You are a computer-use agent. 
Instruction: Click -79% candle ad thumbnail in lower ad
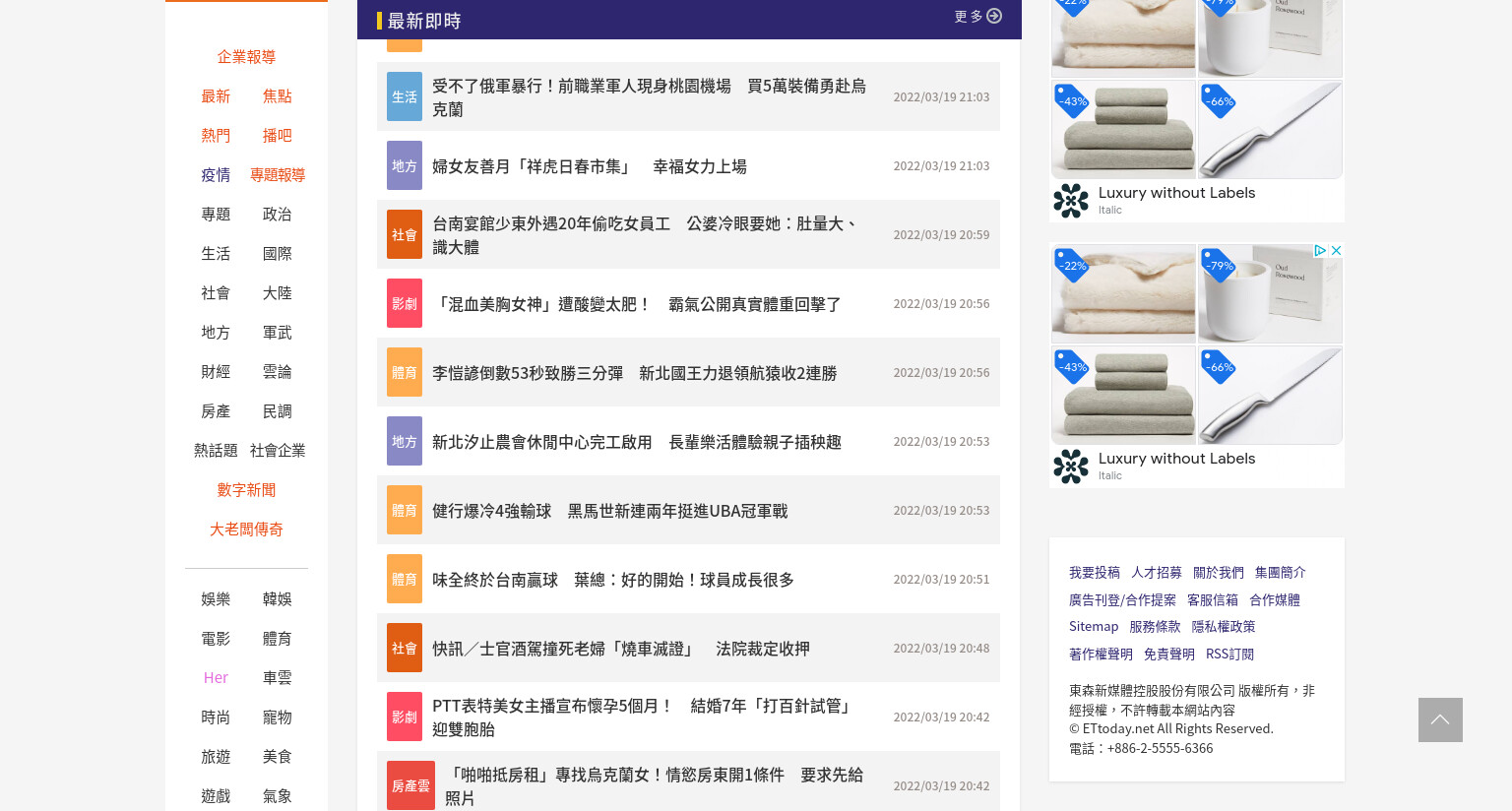[1270, 293]
